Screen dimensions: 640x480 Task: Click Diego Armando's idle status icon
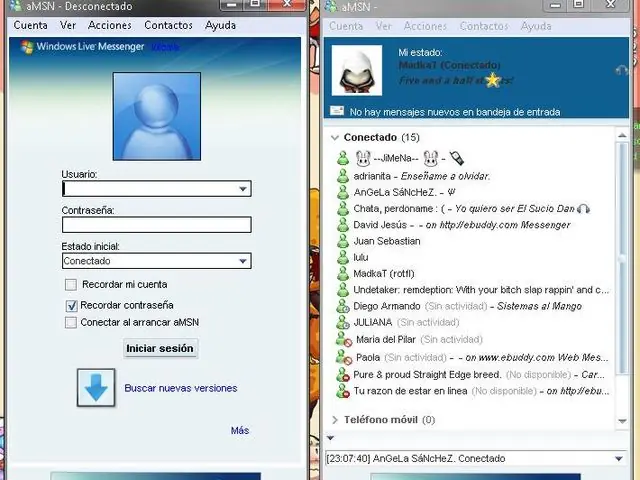[x=343, y=307]
